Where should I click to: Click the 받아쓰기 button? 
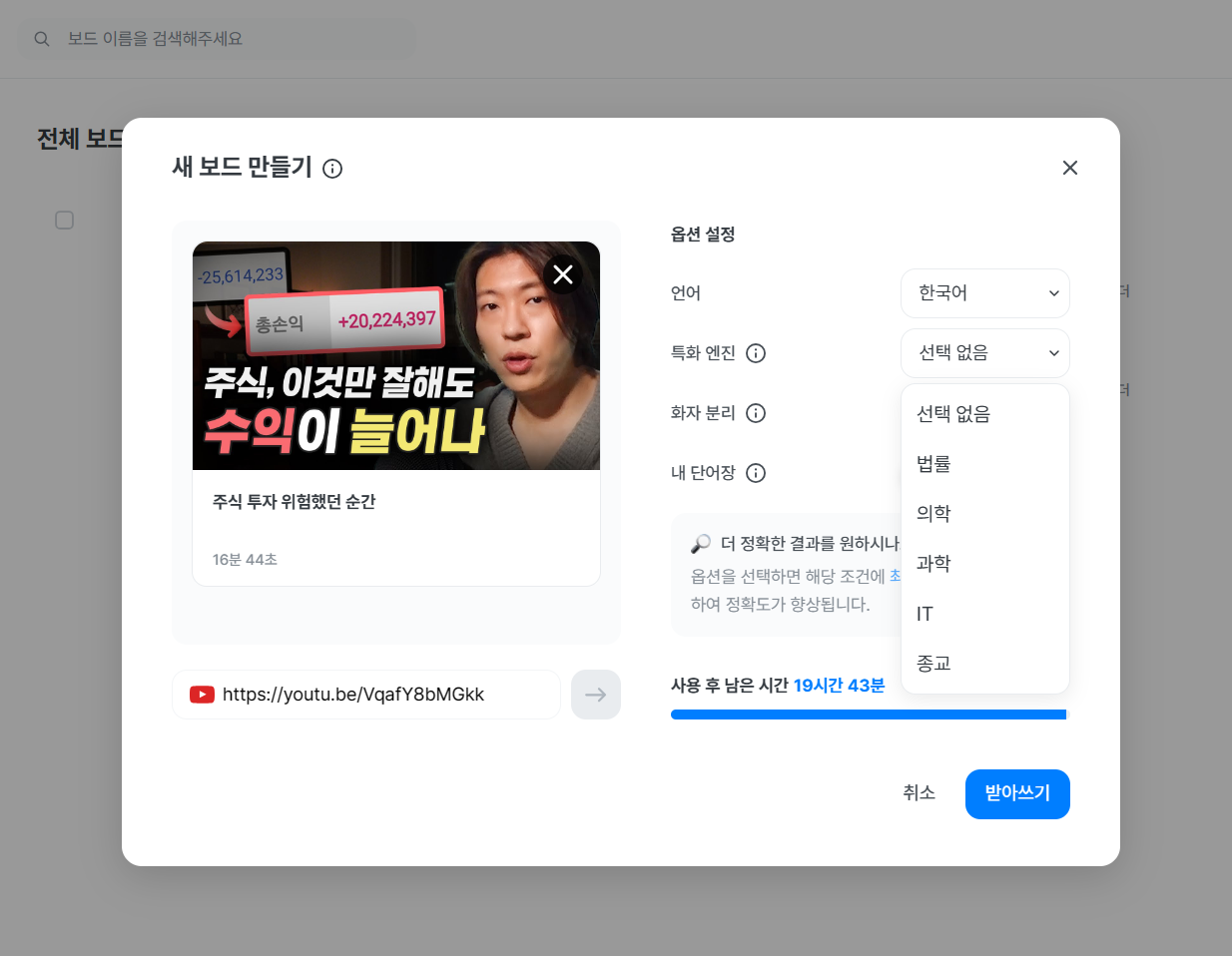[x=1017, y=794]
